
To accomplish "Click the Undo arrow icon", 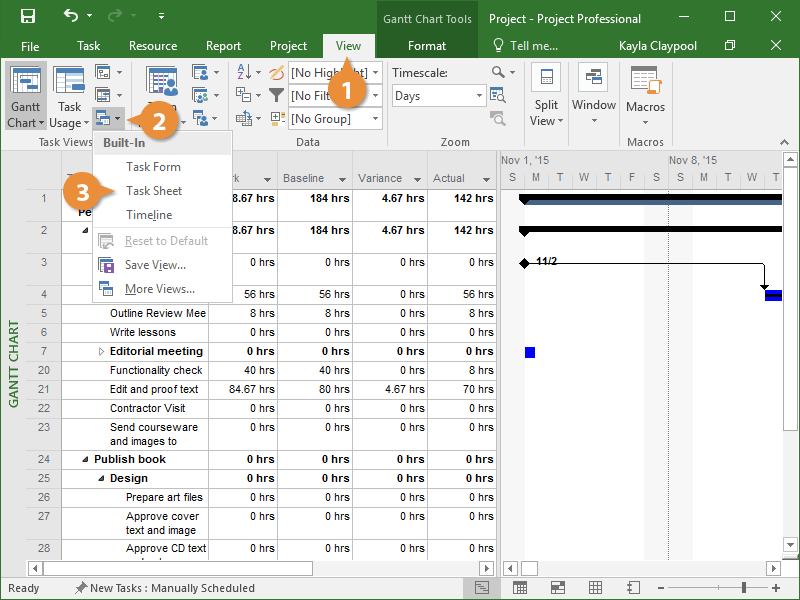I will [70, 17].
